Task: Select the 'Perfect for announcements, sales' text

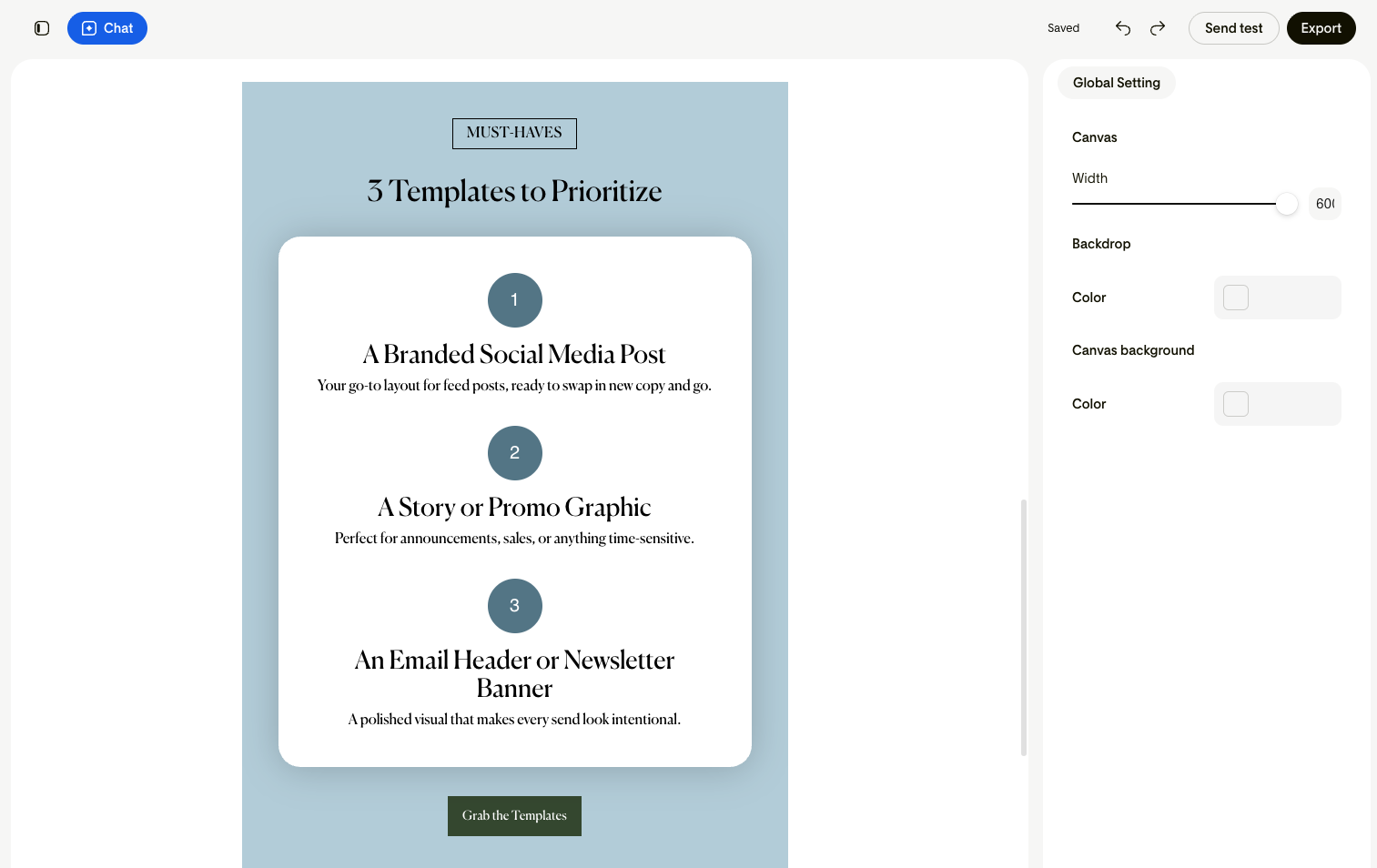Action: click(x=514, y=539)
